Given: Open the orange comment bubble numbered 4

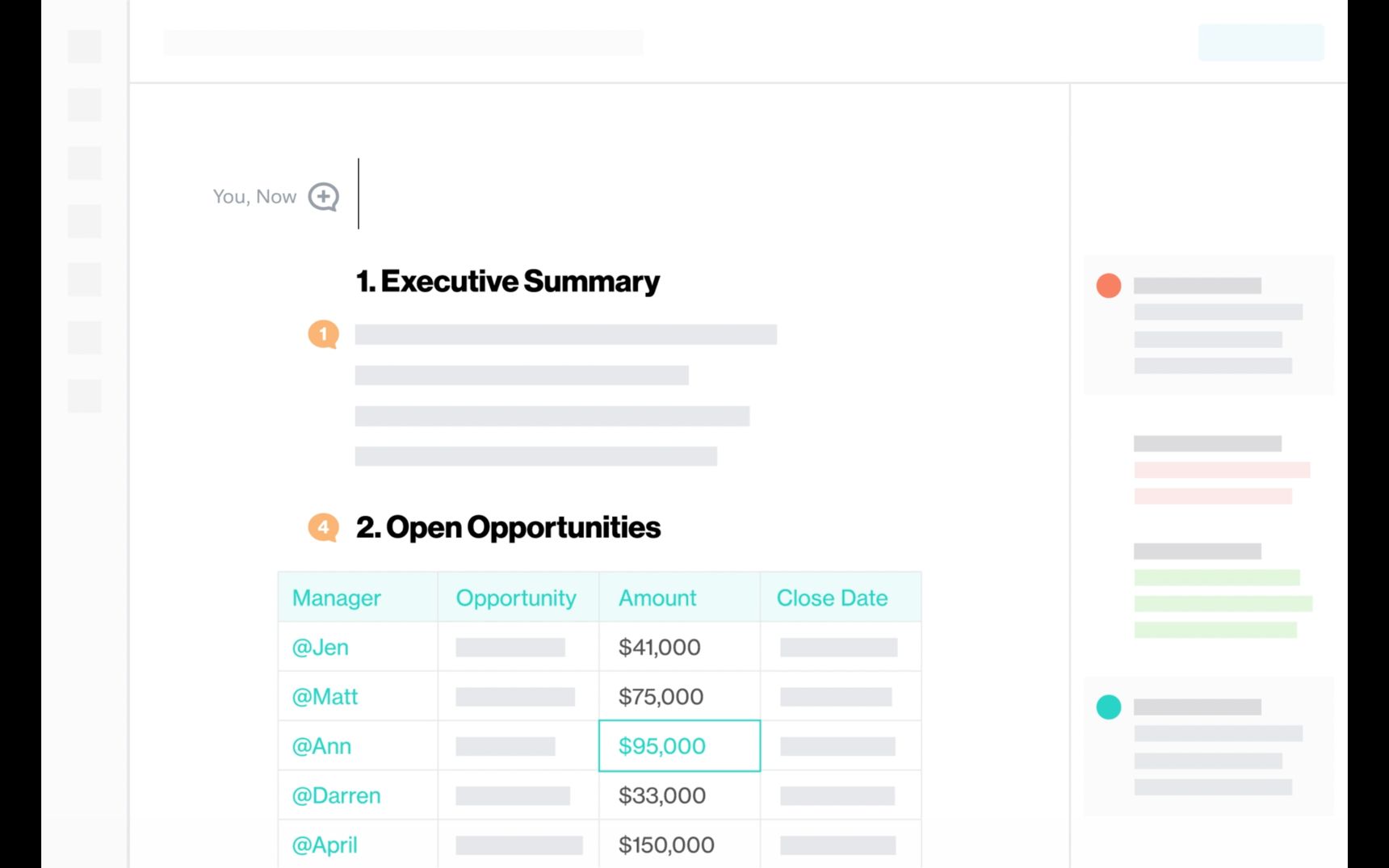Looking at the screenshot, I should [x=323, y=527].
